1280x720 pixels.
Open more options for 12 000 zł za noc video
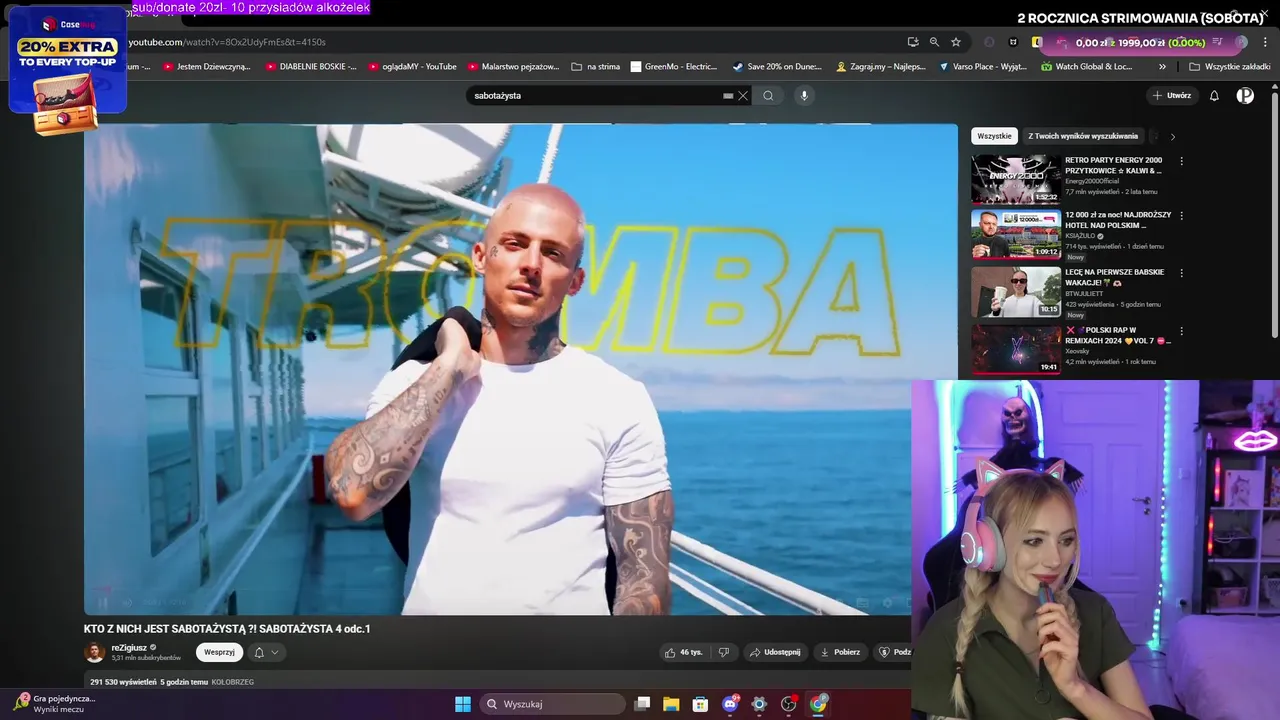[x=1181, y=216]
